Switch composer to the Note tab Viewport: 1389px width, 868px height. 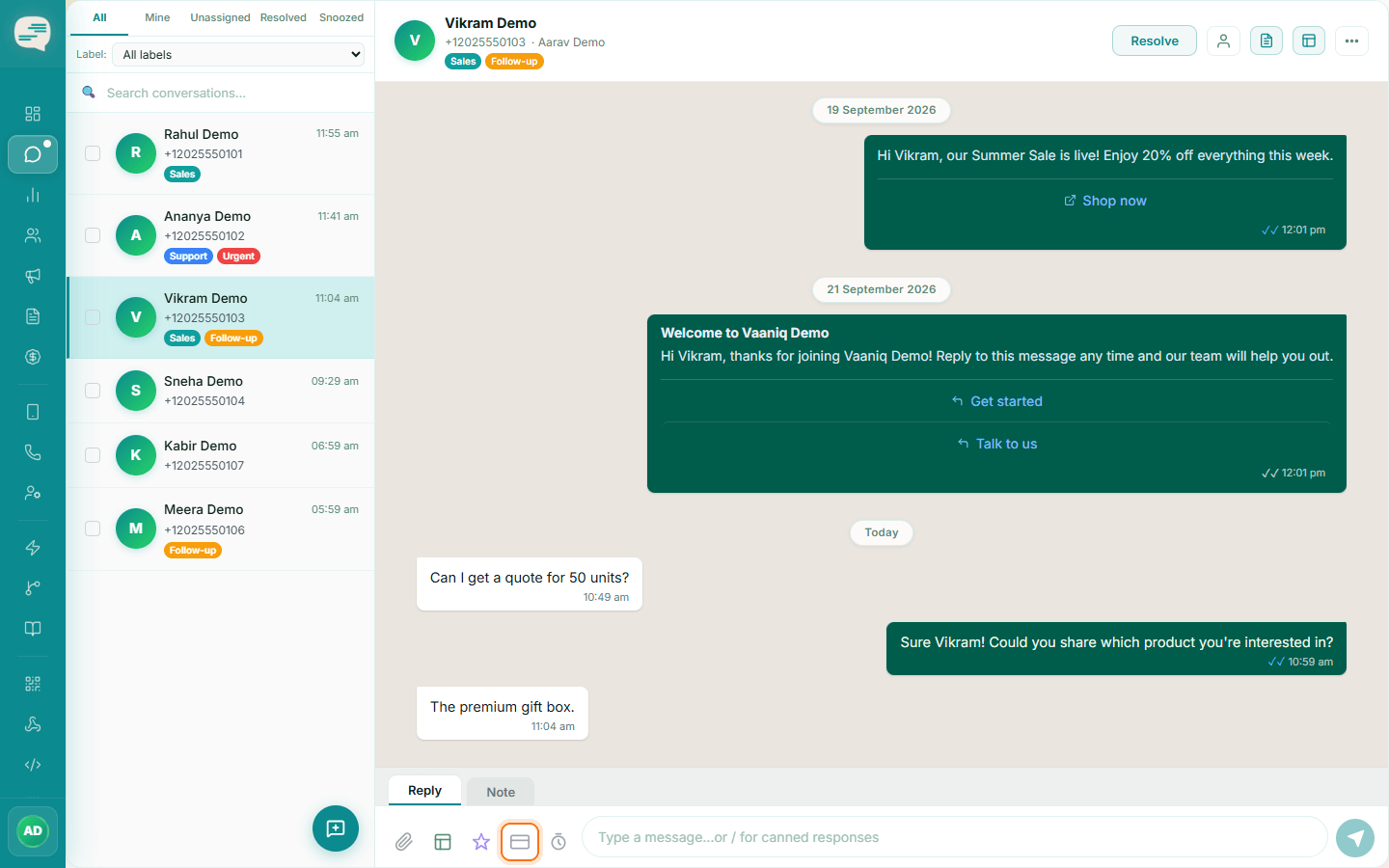click(x=501, y=792)
